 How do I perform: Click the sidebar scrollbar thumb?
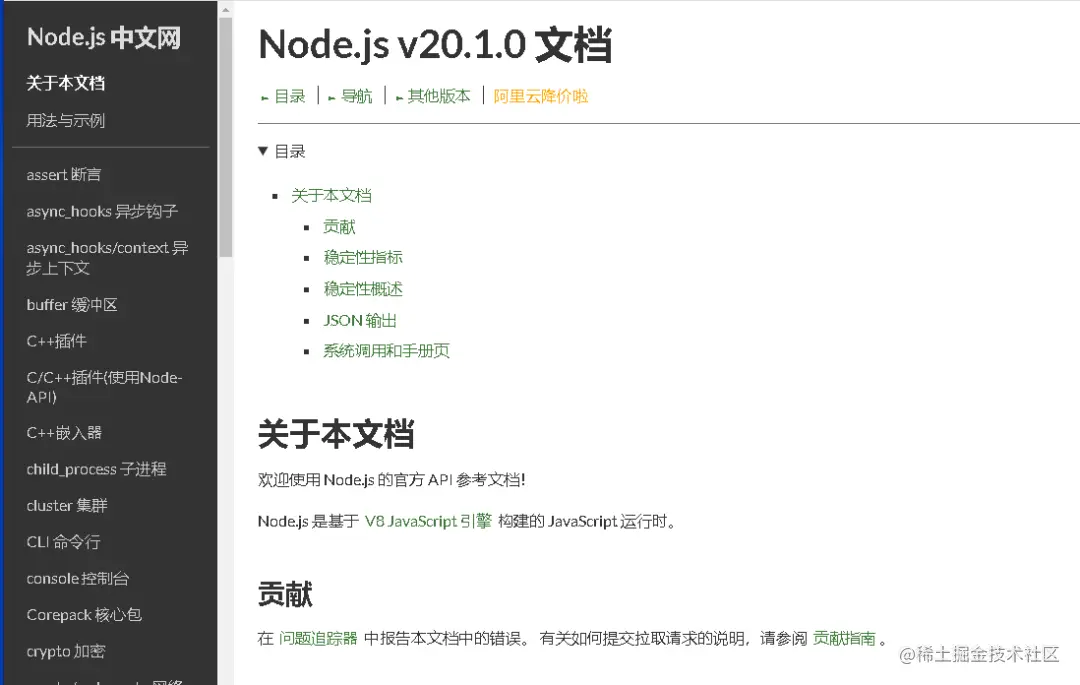[225, 136]
